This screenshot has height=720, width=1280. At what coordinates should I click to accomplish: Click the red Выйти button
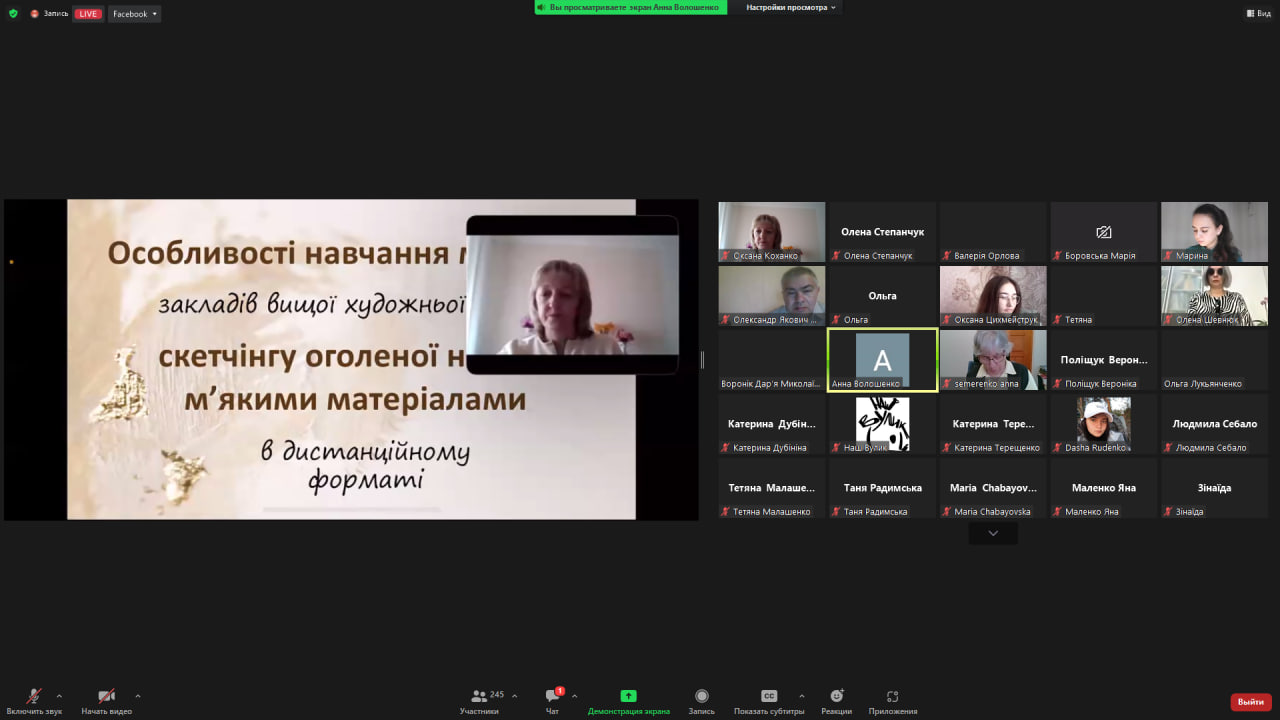tap(1250, 701)
